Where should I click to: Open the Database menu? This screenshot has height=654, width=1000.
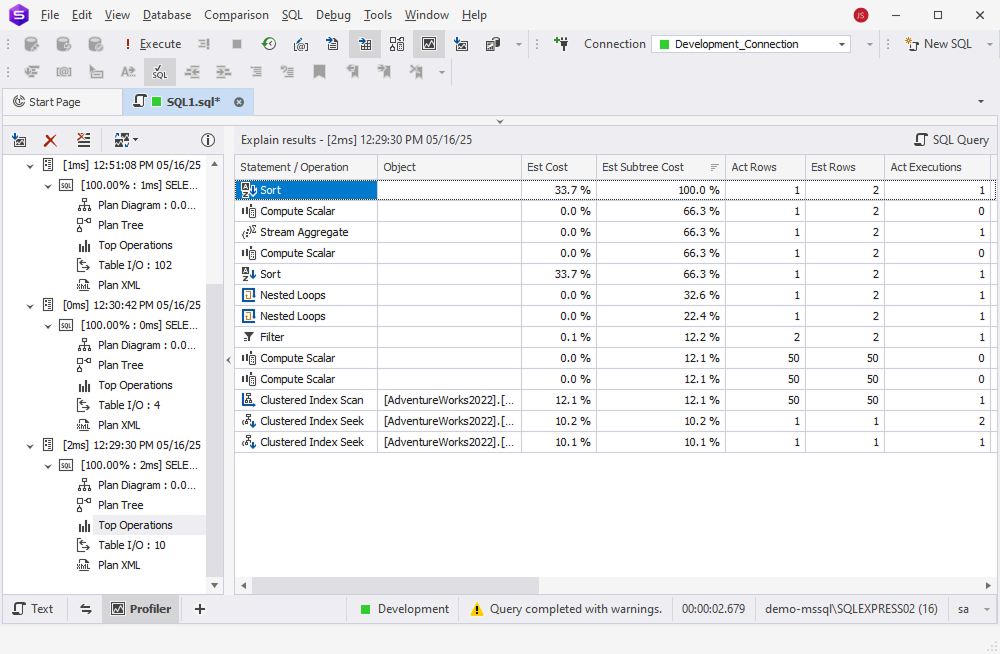(166, 14)
